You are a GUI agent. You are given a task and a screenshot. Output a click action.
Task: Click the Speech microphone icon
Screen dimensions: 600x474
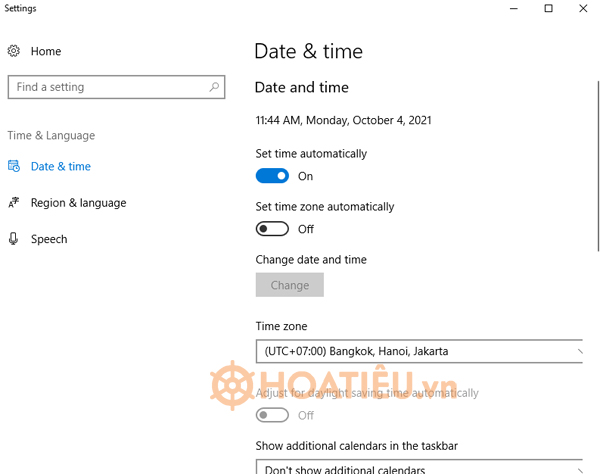coord(14,239)
